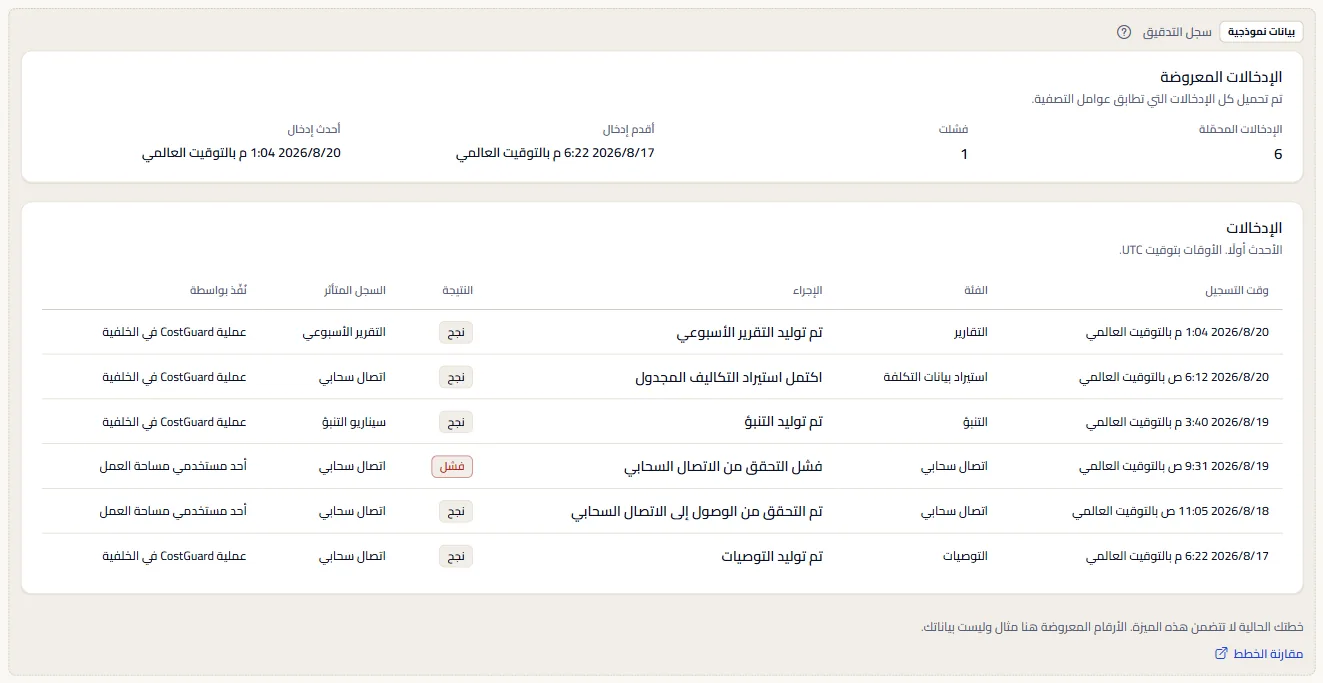Click the نجح badge in the التقرير الأسبوعي row
The image size is (1323, 683).
(x=456, y=333)
